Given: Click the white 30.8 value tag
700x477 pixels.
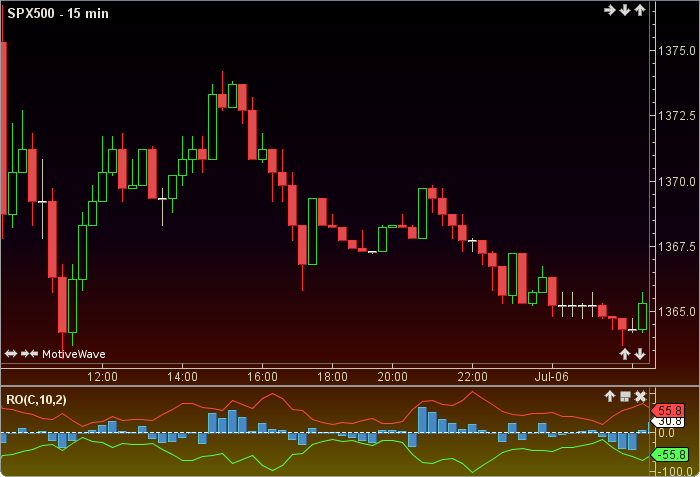Looking at the screenshot, I should tap(668, 422).
